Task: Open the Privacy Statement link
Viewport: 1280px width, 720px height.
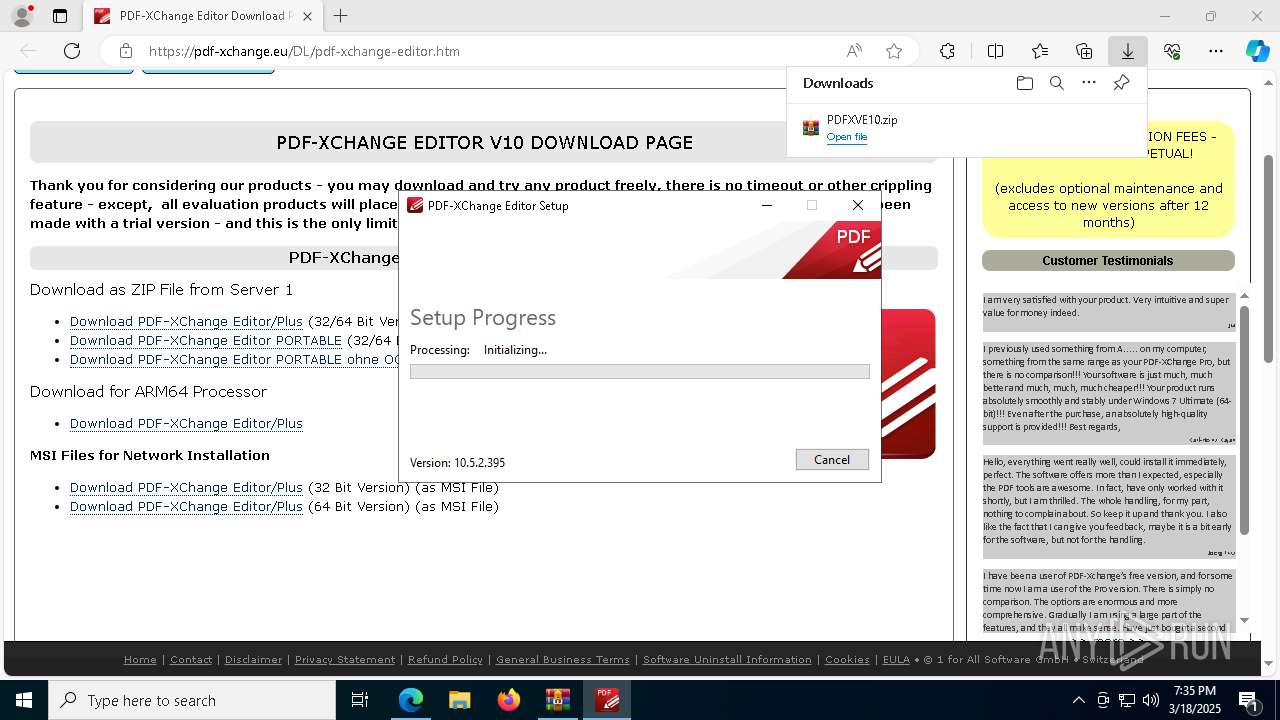Action: 345,659
